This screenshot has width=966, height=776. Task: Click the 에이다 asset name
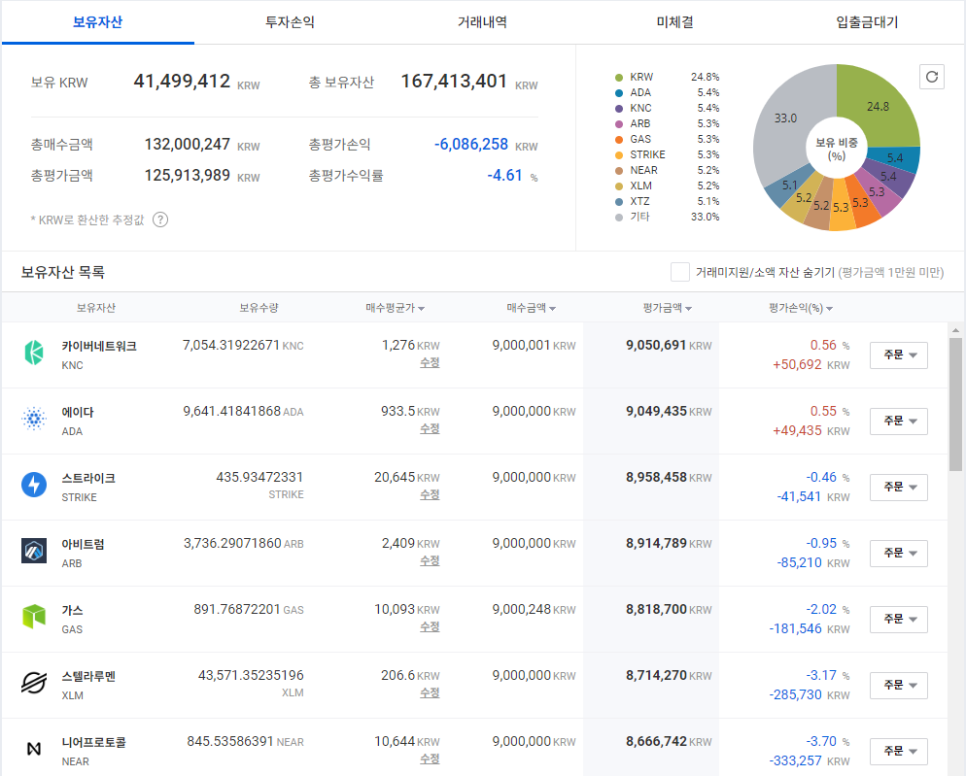[78, 412]
